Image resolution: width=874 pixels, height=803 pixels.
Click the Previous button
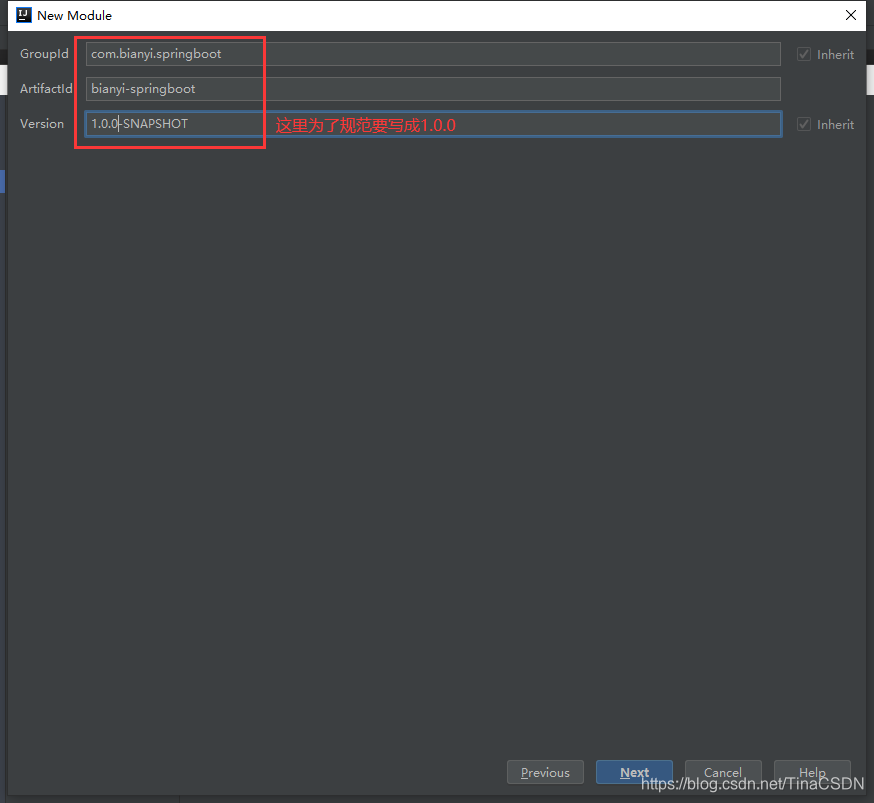(x=545, y=772)
